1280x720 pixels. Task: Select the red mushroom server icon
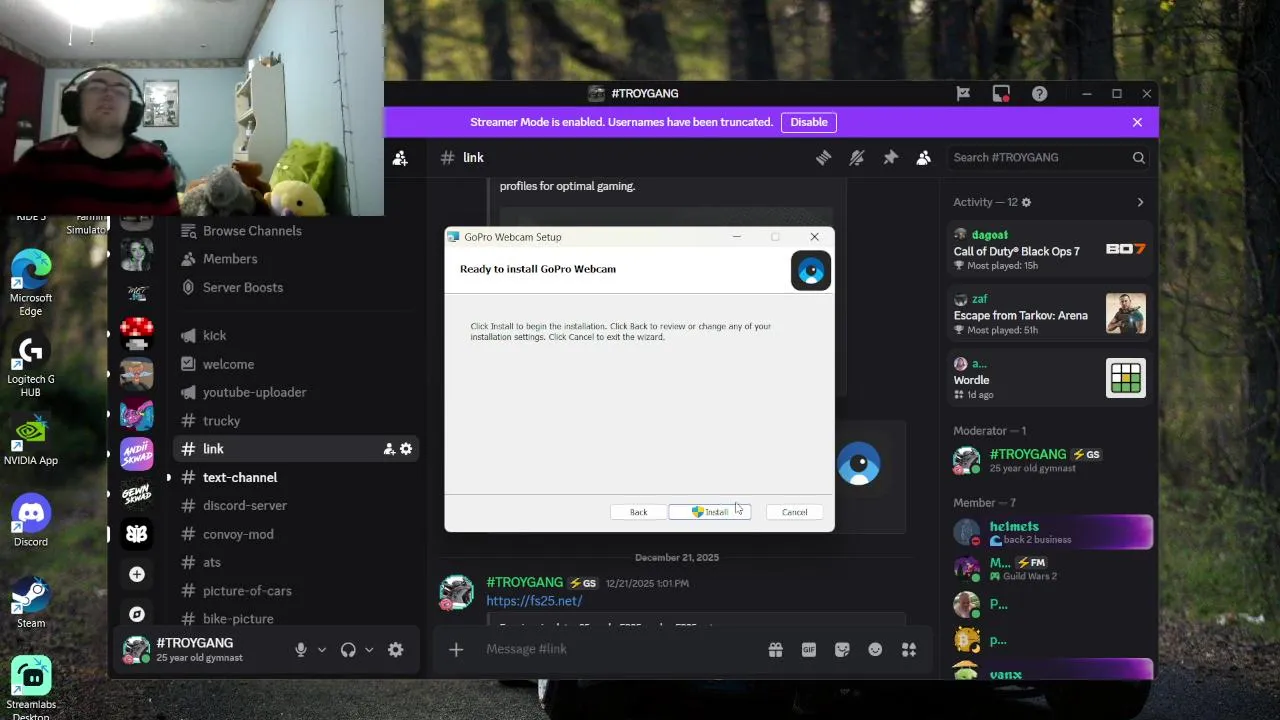tap(137, 334)
